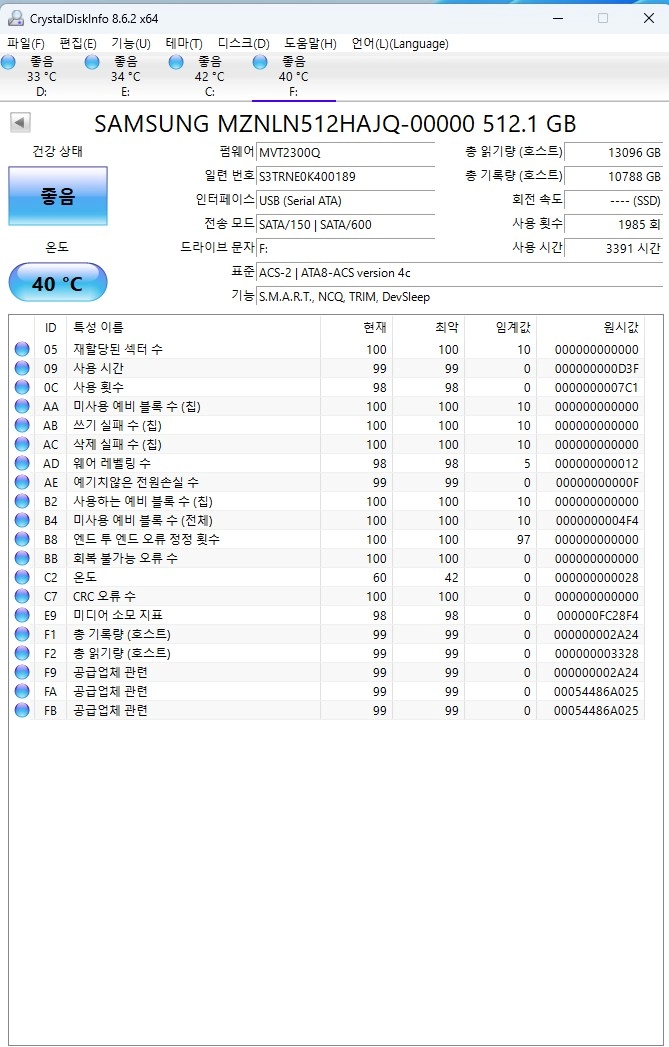
Task: Click the power on hours value 3391 시간
Action: click(614, 248)
